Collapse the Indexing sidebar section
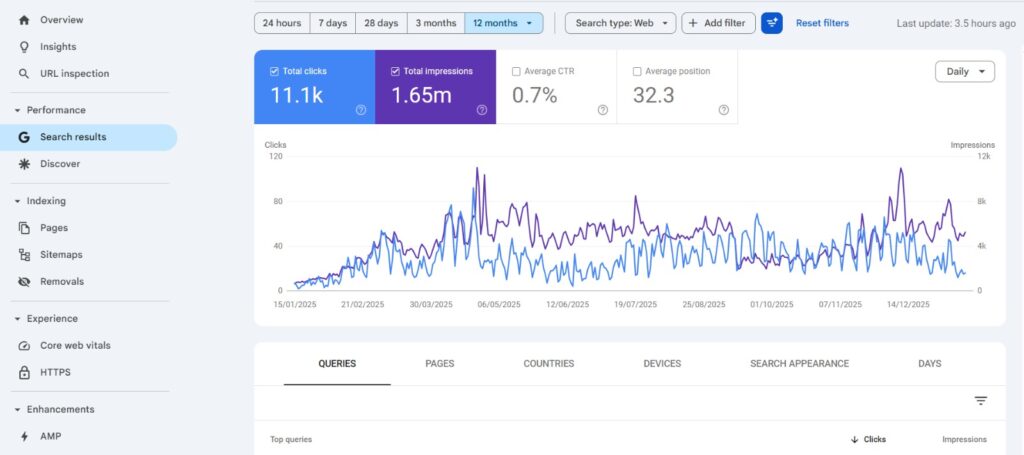 coord(17,201)
